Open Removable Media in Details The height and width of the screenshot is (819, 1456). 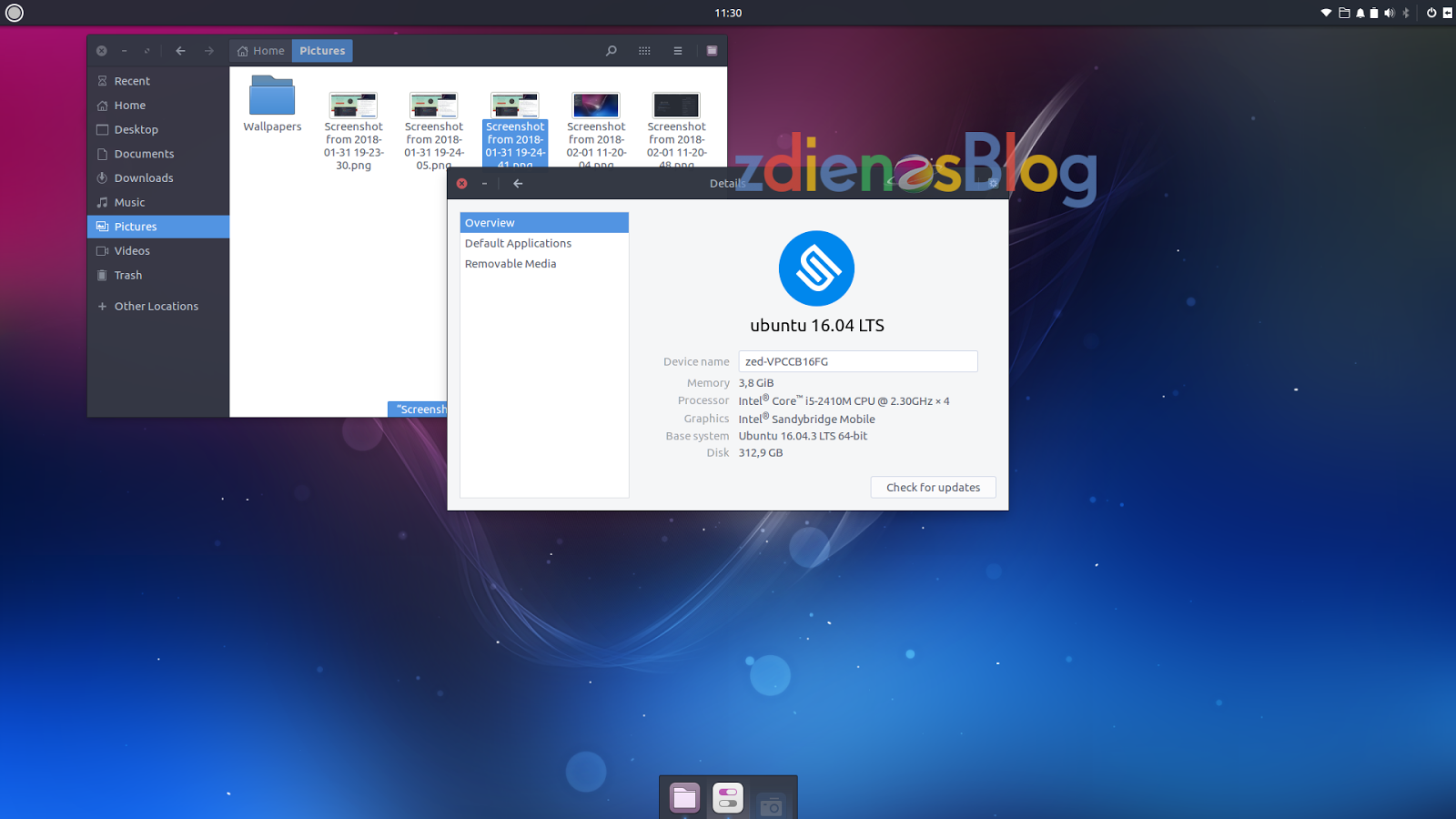[x=544, y=264]
